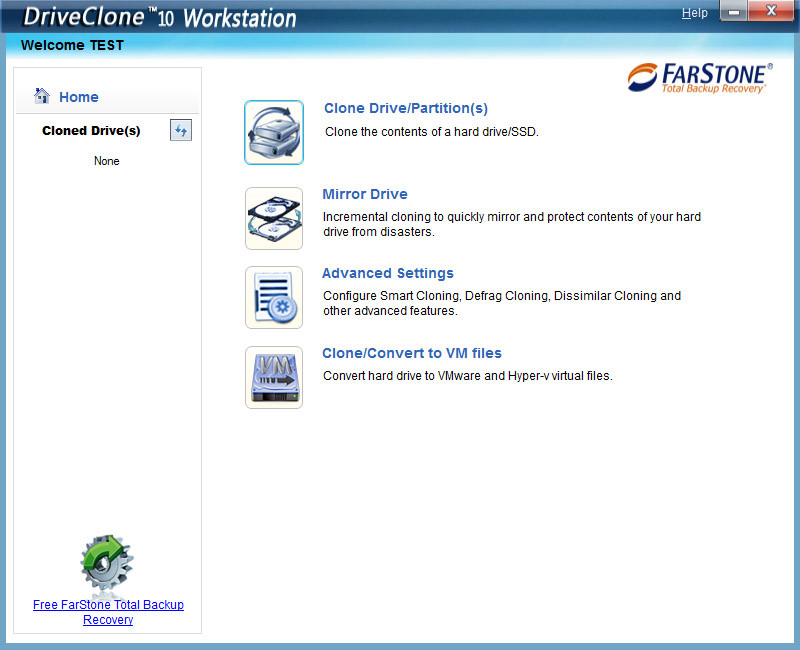Minimize the DriveClone window
Image resolution: width=800 pixels, height=650 pixels.
click(734, 11)
